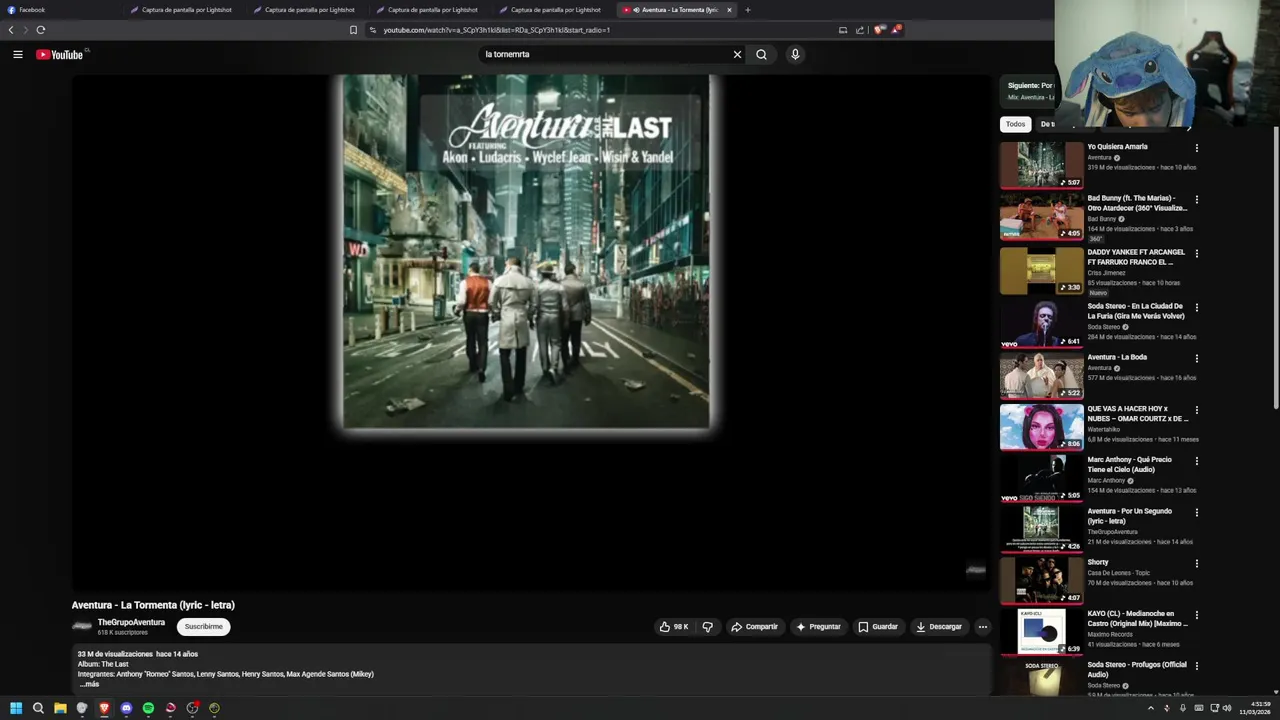Screen dimensions: 1280x720
Task: Share the page URL from the address bar
Action: pyautogui.click(x=860, y=30)
